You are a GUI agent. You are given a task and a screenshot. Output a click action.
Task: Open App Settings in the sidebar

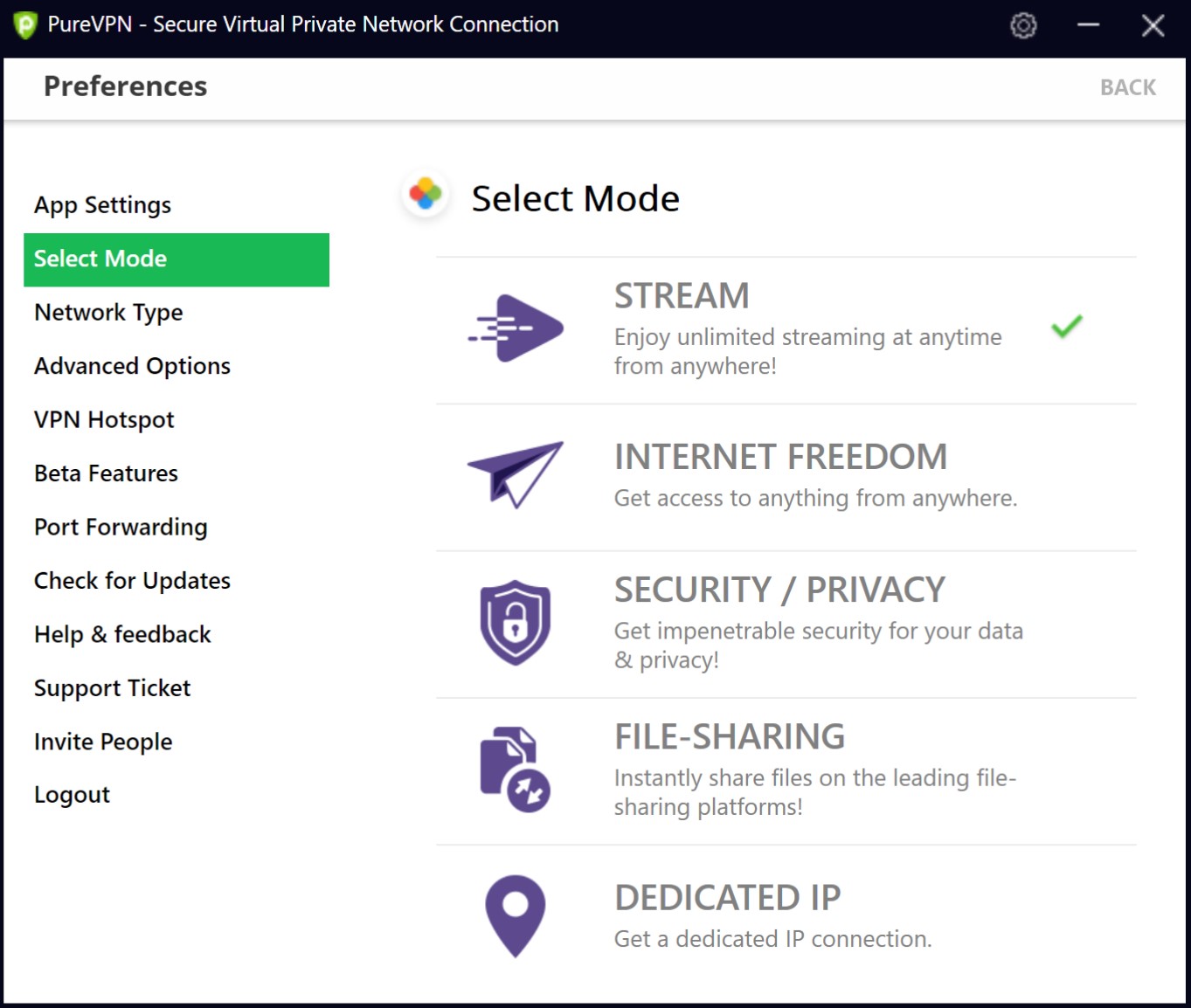[x=103, y=205]
